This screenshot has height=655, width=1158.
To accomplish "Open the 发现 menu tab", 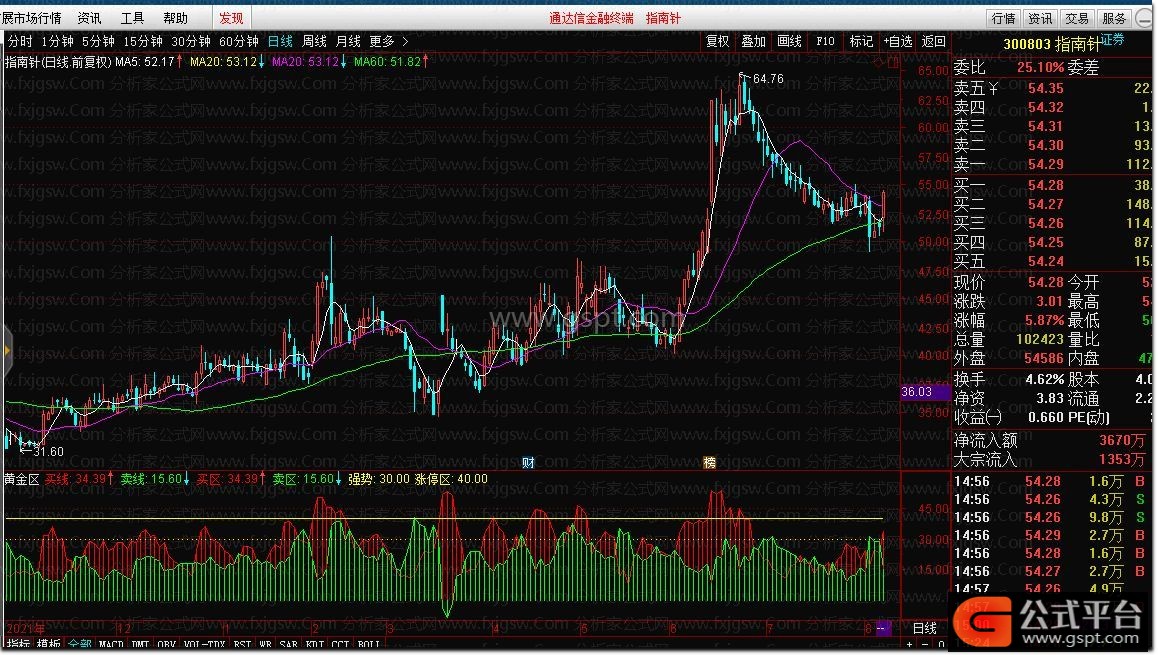I will pyautogui.click(x=231, y=18).
